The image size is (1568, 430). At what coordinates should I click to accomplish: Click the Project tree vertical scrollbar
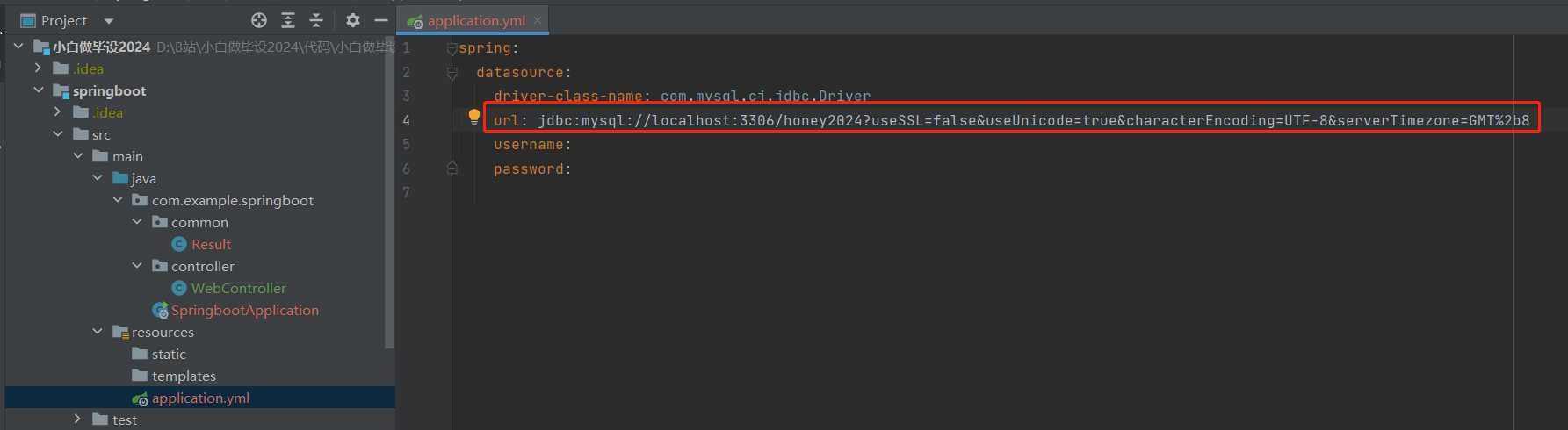[389, 193]
